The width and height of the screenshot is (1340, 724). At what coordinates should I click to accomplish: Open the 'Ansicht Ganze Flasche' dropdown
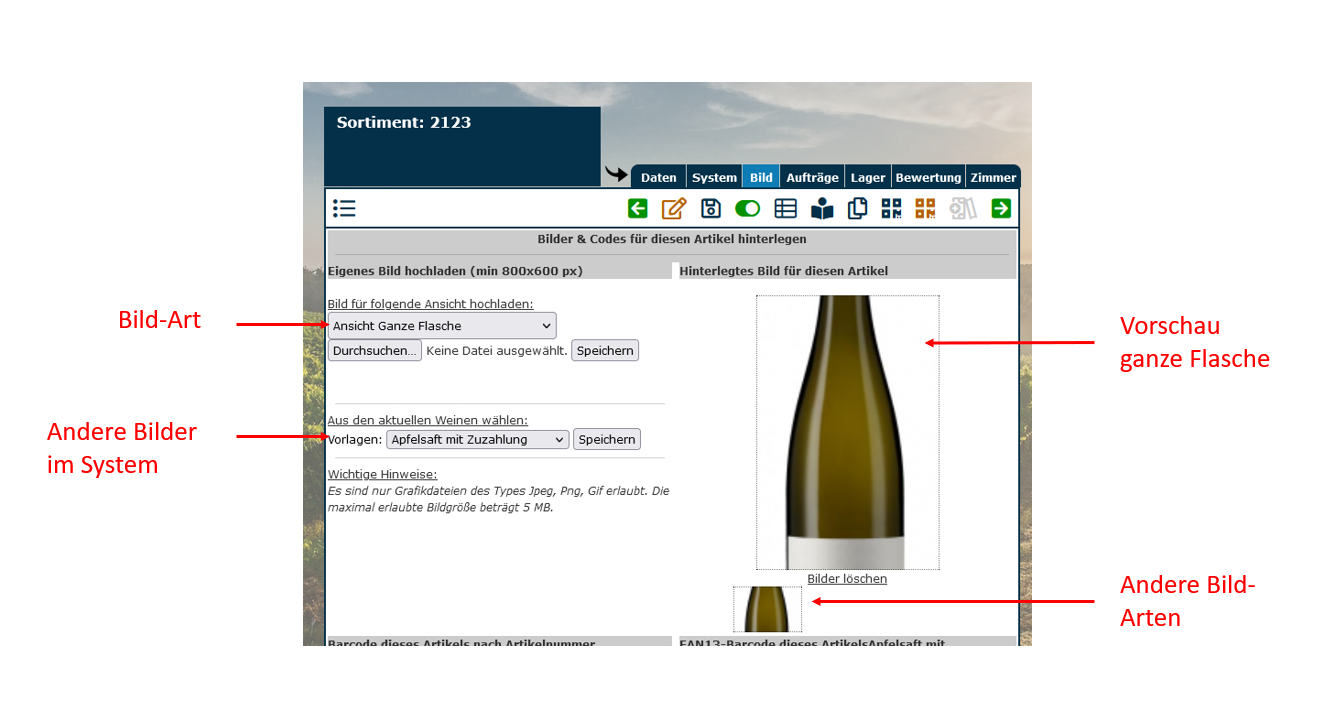(x=442, y=326)
